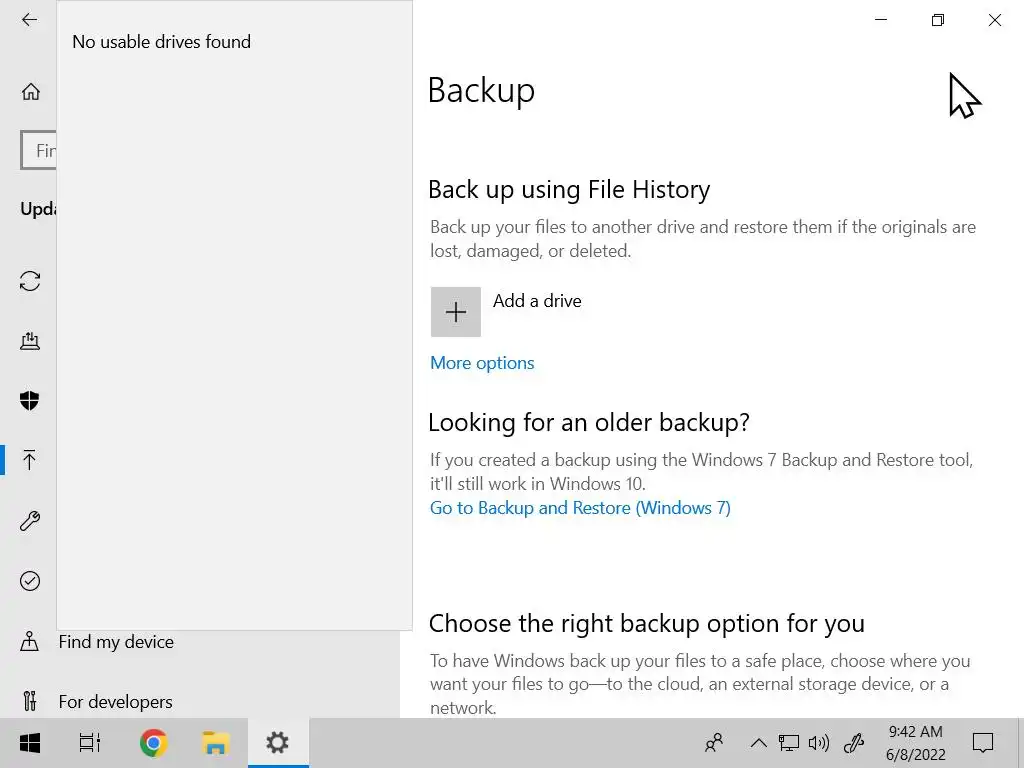Image resolution: width=1024 pixels, height=768 pixels.
Task: Go to Backup and Restore (Windows 7)
Action: pos(580,508)
